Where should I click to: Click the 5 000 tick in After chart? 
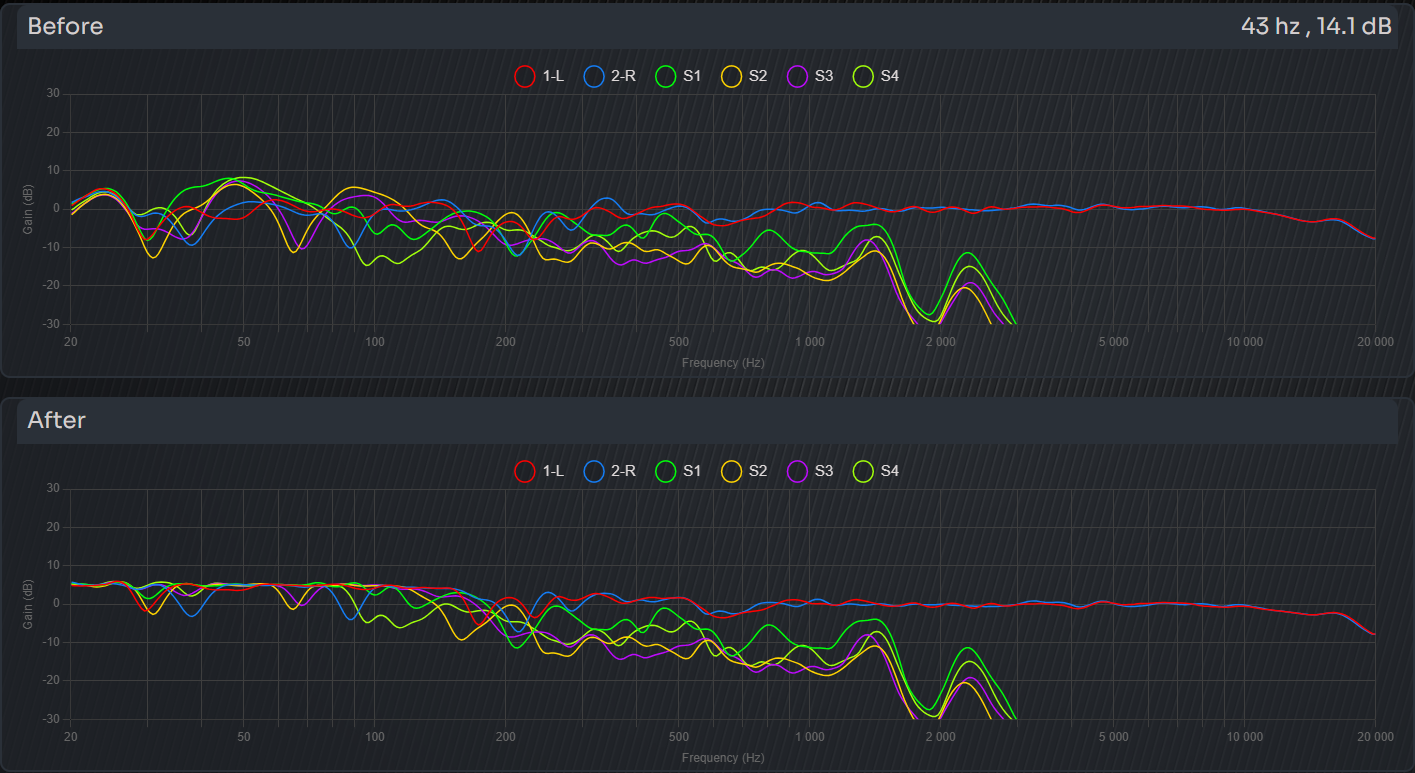1113,737
